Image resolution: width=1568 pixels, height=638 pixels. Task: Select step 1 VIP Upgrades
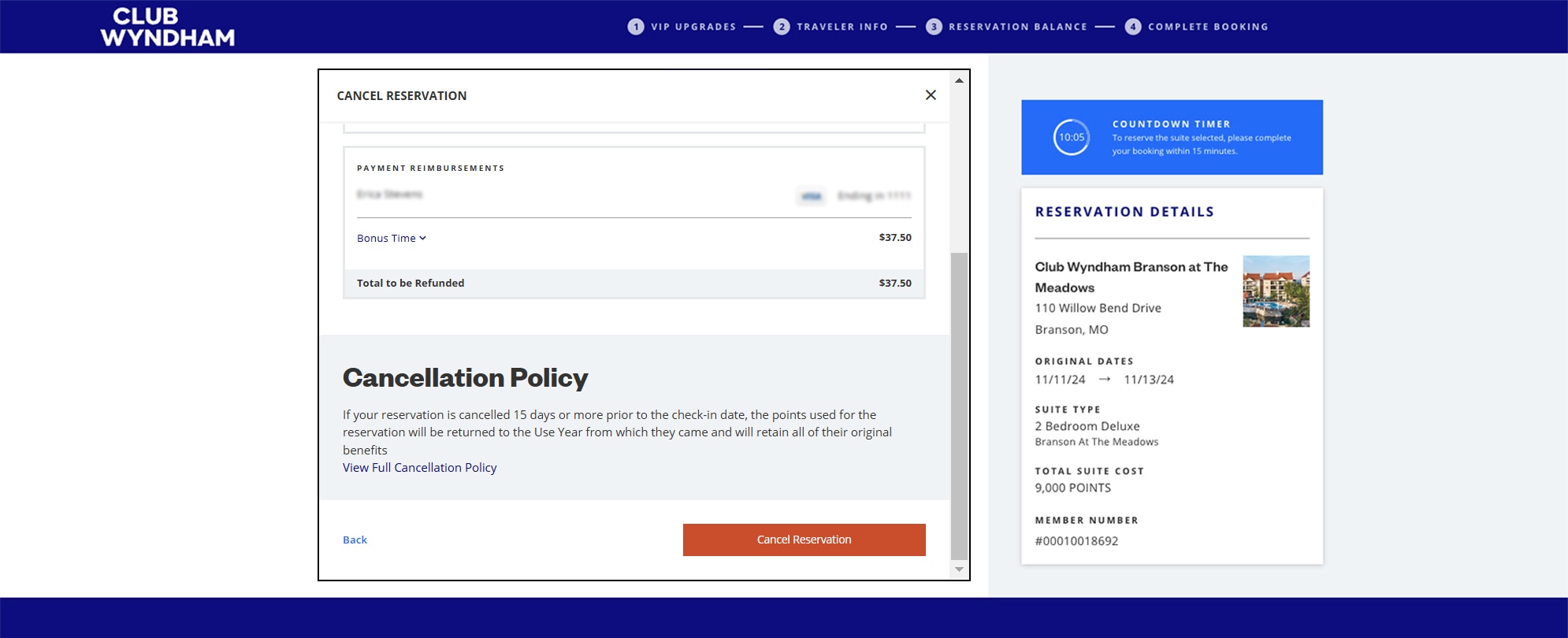[x=682, y=27]
